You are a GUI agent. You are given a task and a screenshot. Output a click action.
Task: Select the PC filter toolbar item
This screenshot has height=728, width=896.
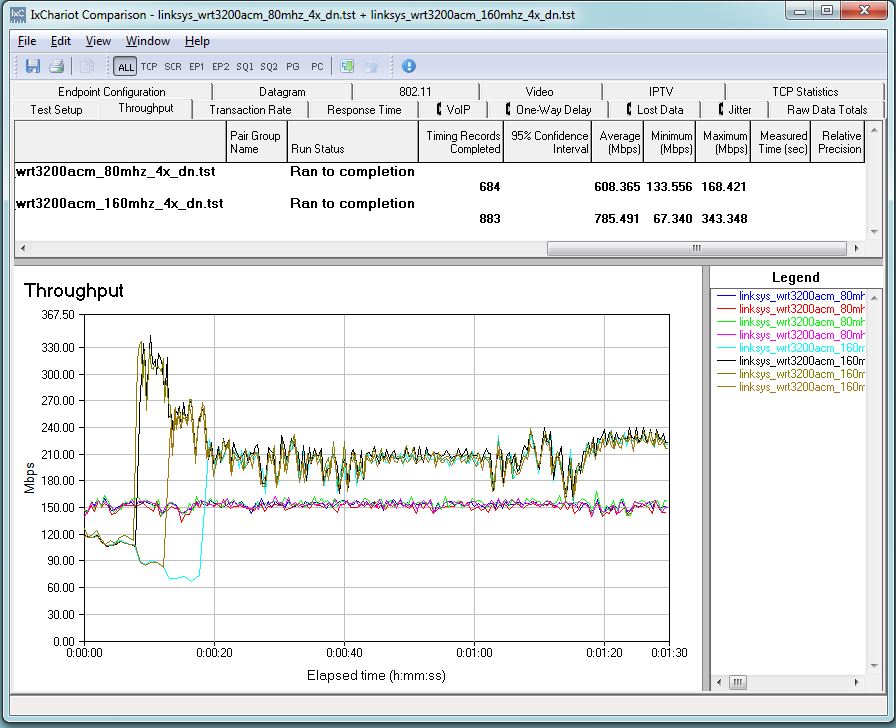coord(317,67)
